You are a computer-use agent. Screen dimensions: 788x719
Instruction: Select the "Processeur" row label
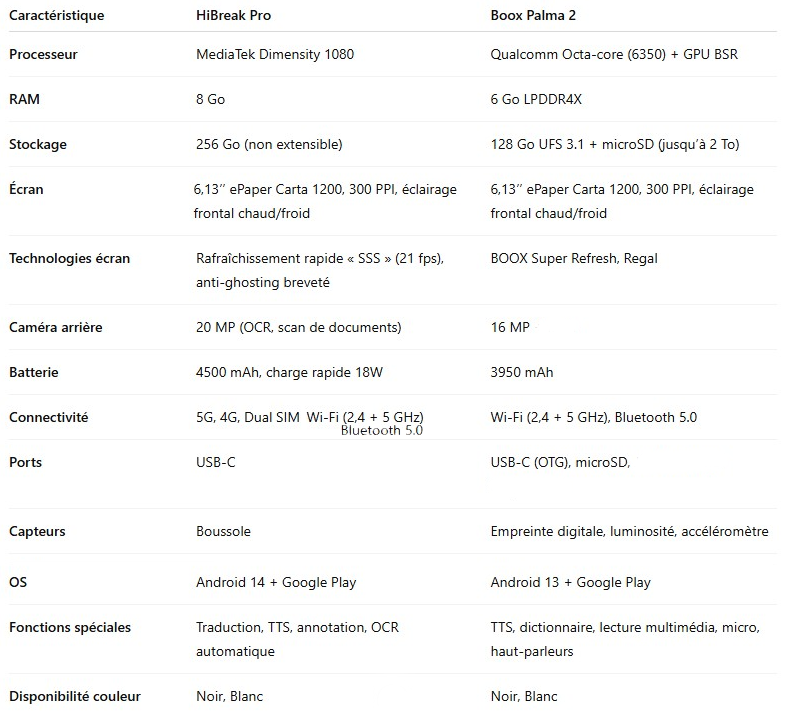43,54
